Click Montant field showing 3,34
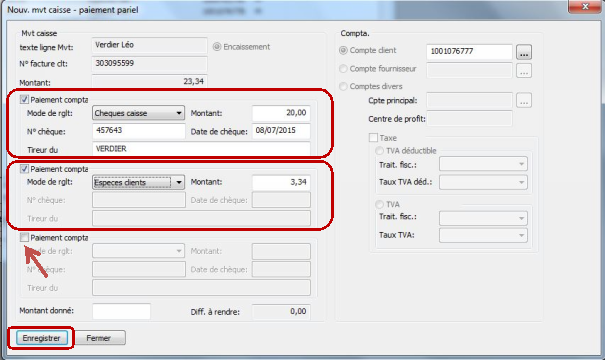 281,182
